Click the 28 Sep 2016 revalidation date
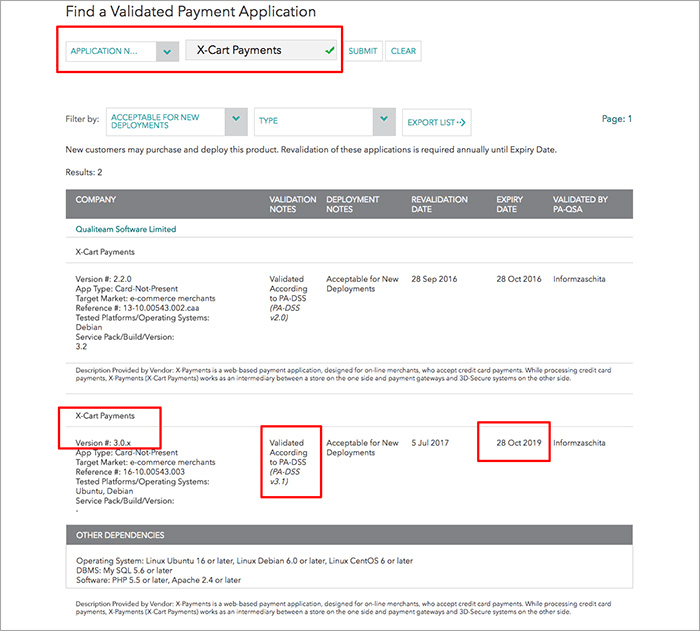The width and height of the screenshot is (700, 631). (434, 279)
